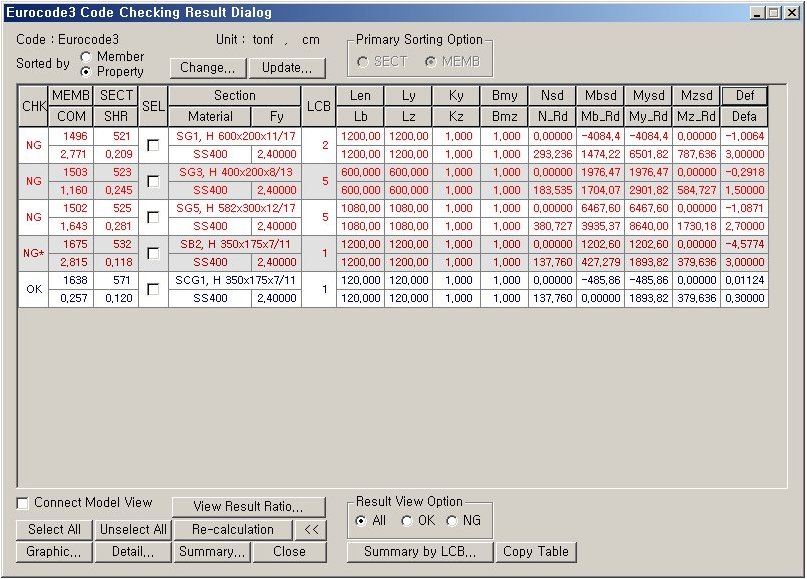
Task: Open the Detail... report
Action: pyautogui.click(x=133, y=552)
